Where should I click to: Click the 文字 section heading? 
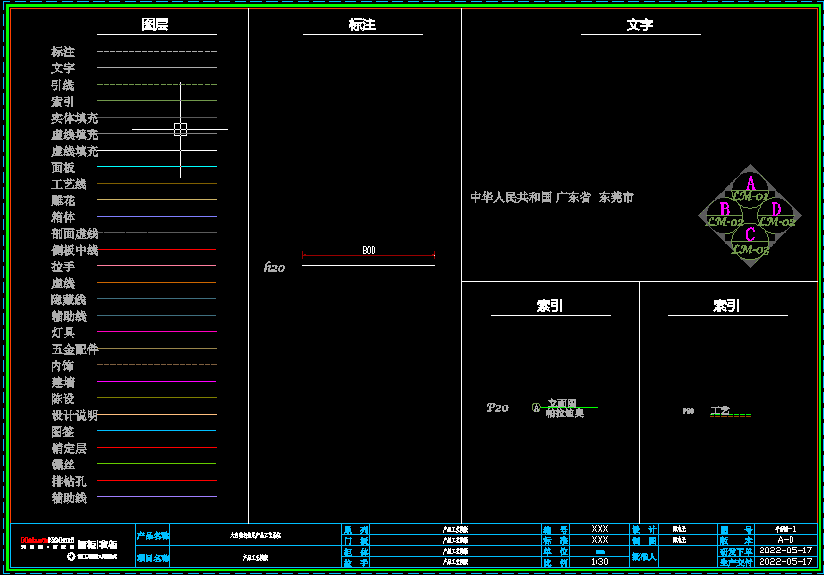640,24
